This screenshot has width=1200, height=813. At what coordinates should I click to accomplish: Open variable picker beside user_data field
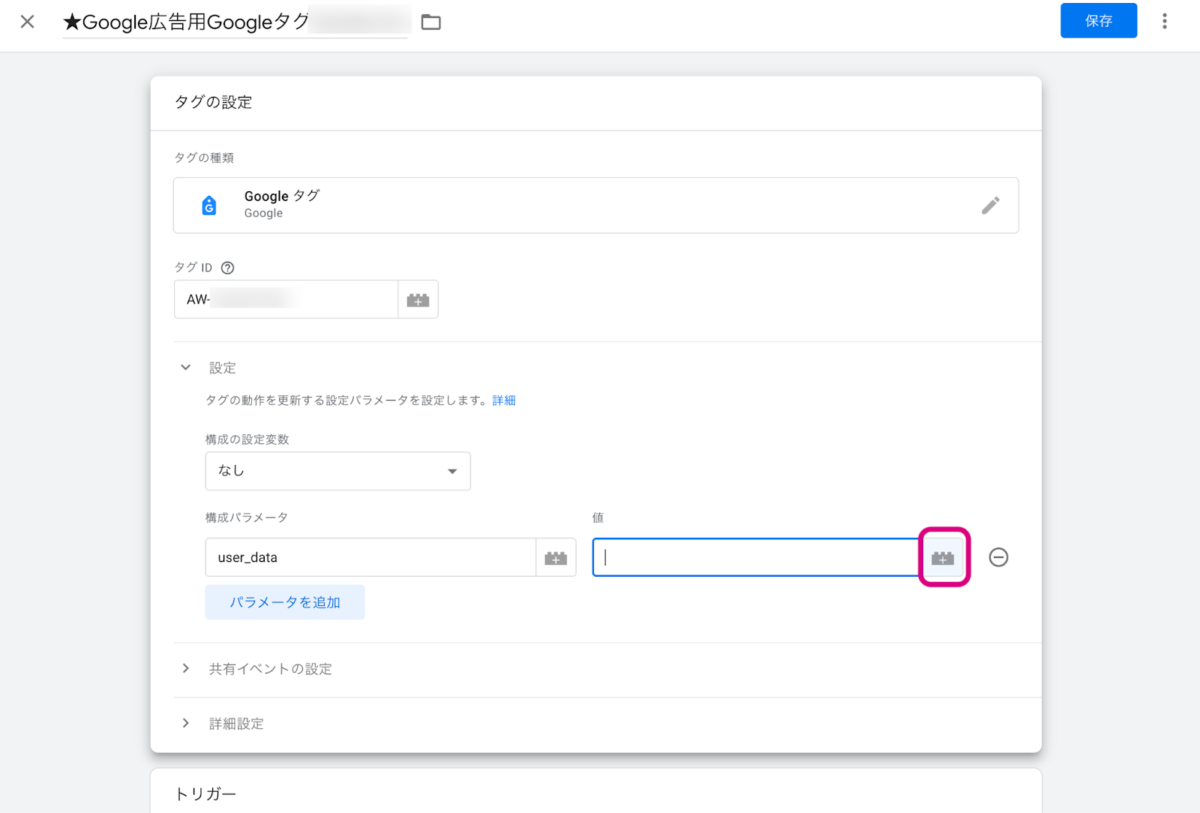coord(556,558)
